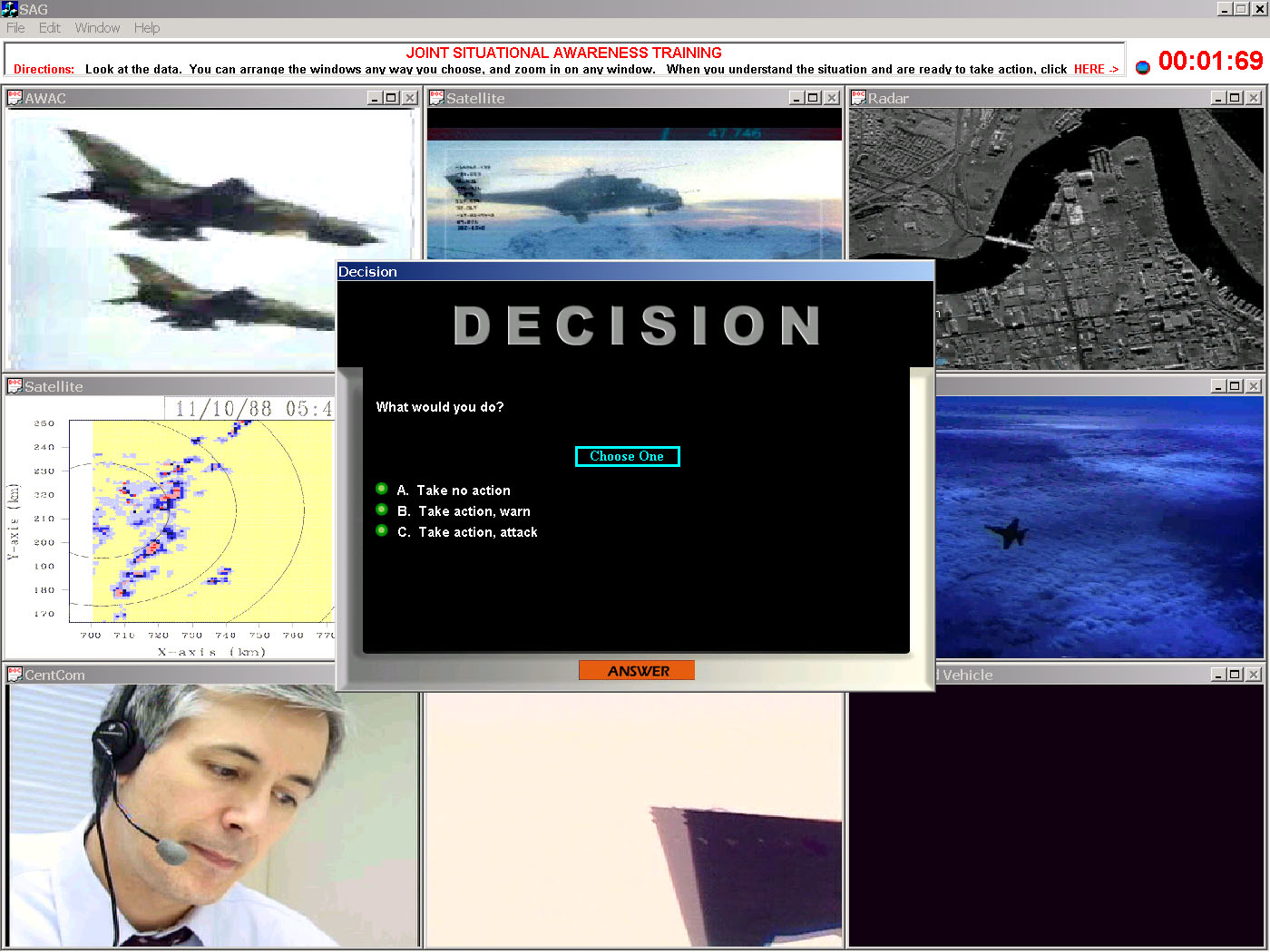Image resolution: width=1270 pixels, height=952 pixels.
Task: Minimize the Radar window
Action: tap(1218, 98)
